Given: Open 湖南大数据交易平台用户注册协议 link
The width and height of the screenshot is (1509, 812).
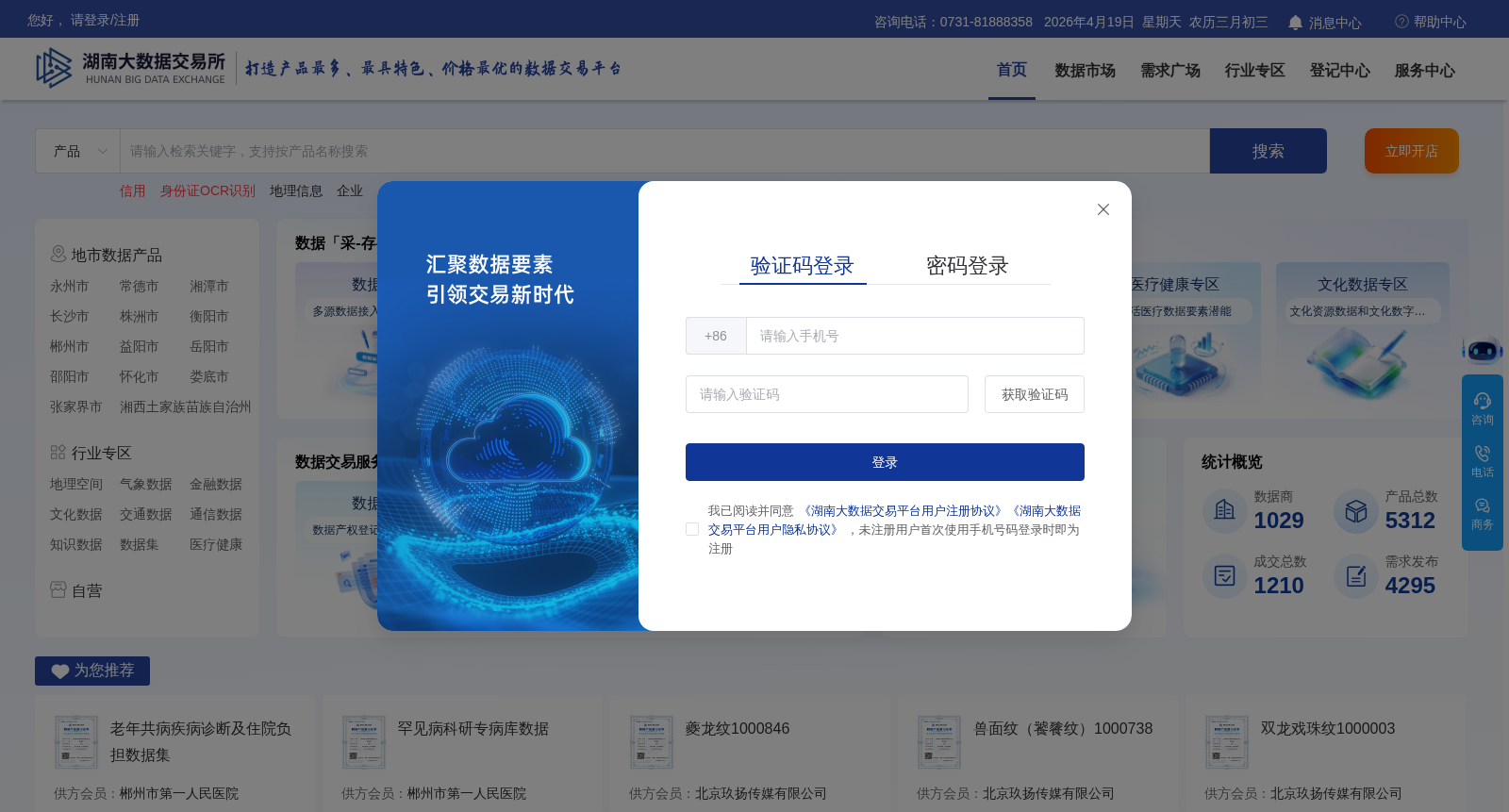Looking at the screenshot, I should tap(903, 511).
